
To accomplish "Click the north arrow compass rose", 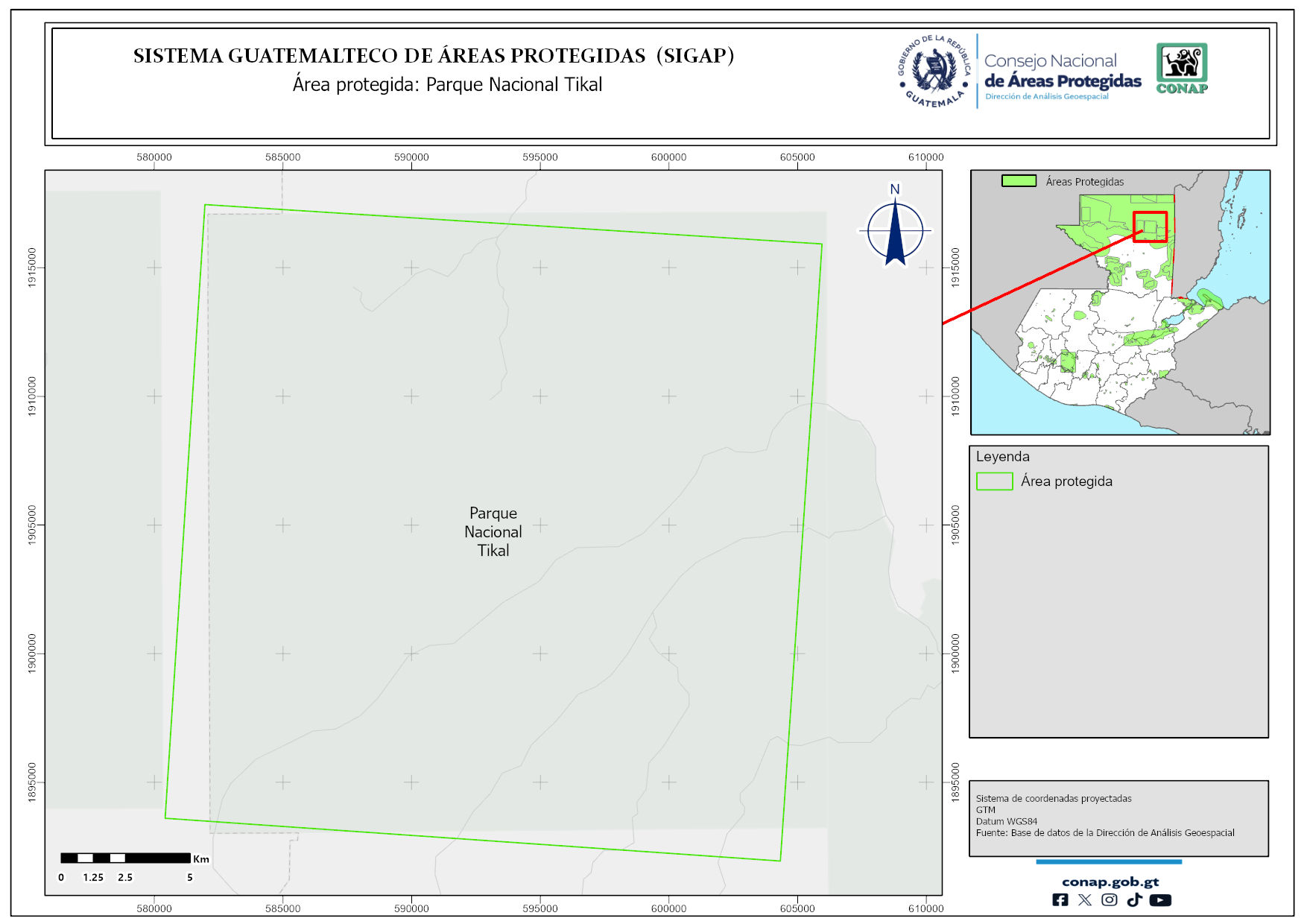I will point(895,230).
